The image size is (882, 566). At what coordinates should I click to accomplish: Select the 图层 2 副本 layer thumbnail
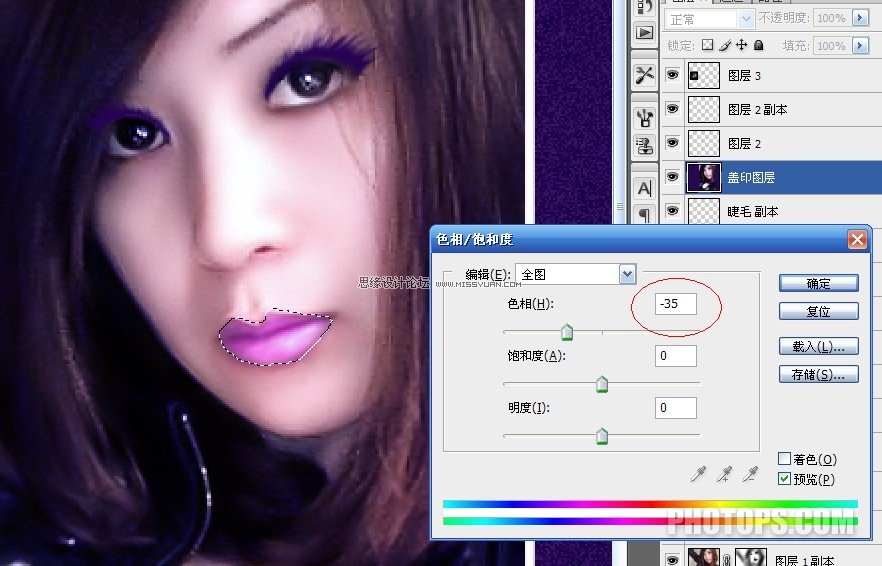[704, 109]
